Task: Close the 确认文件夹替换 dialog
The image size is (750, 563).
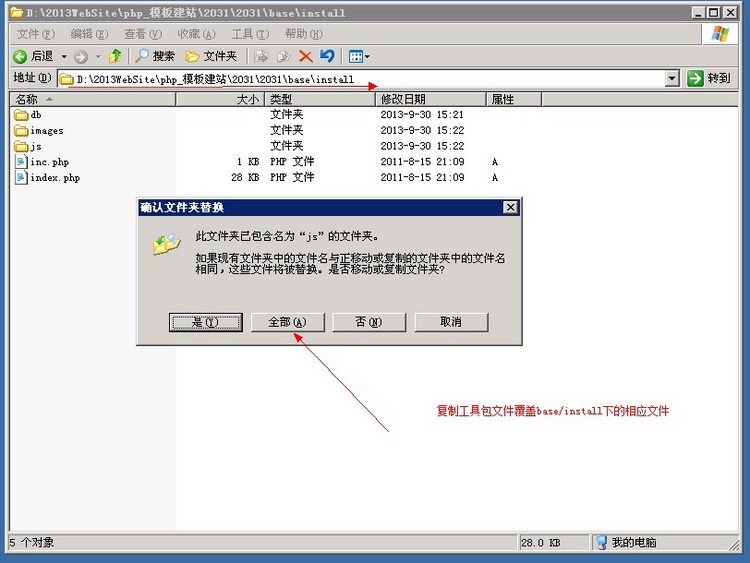Action: click(x=510, y=207)
